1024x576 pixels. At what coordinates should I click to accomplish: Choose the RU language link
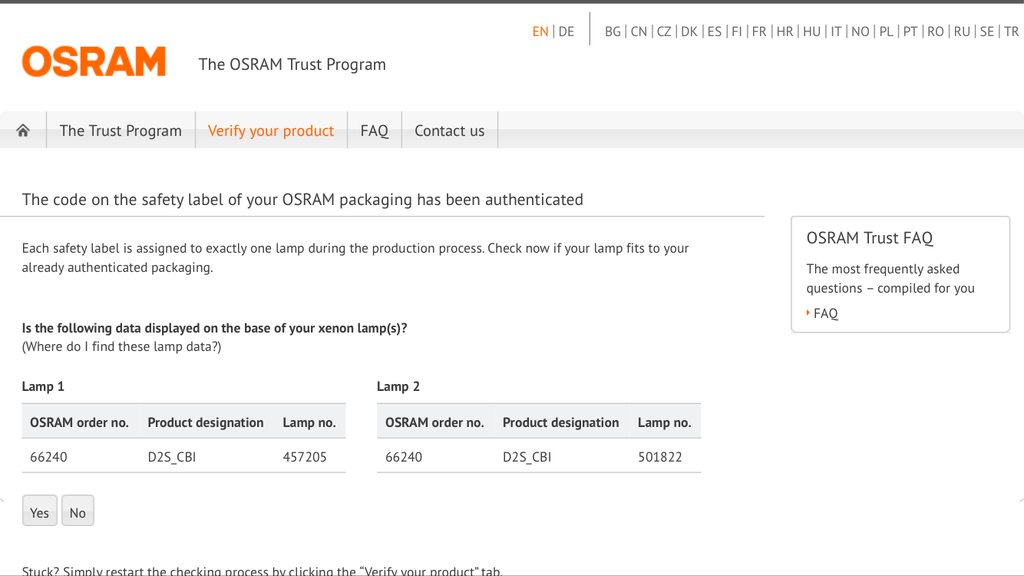(962, 31)
